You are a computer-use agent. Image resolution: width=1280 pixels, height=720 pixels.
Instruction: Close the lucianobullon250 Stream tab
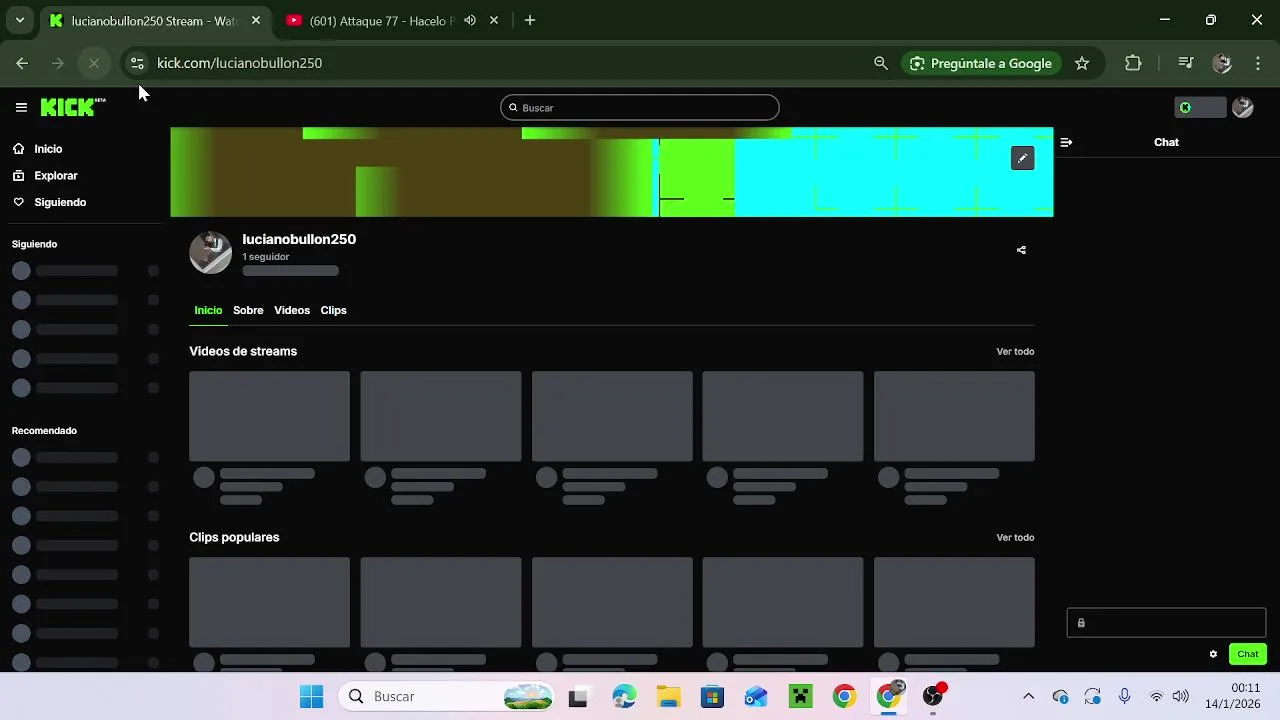(256, 20)
